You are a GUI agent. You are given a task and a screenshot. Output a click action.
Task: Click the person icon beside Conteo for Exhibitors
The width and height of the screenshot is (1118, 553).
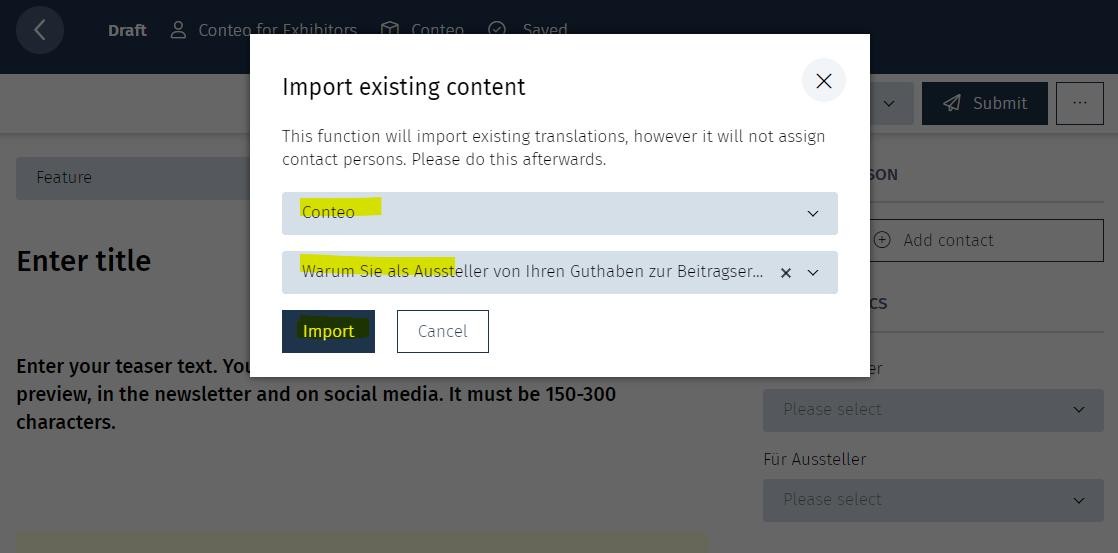point(178,30)
